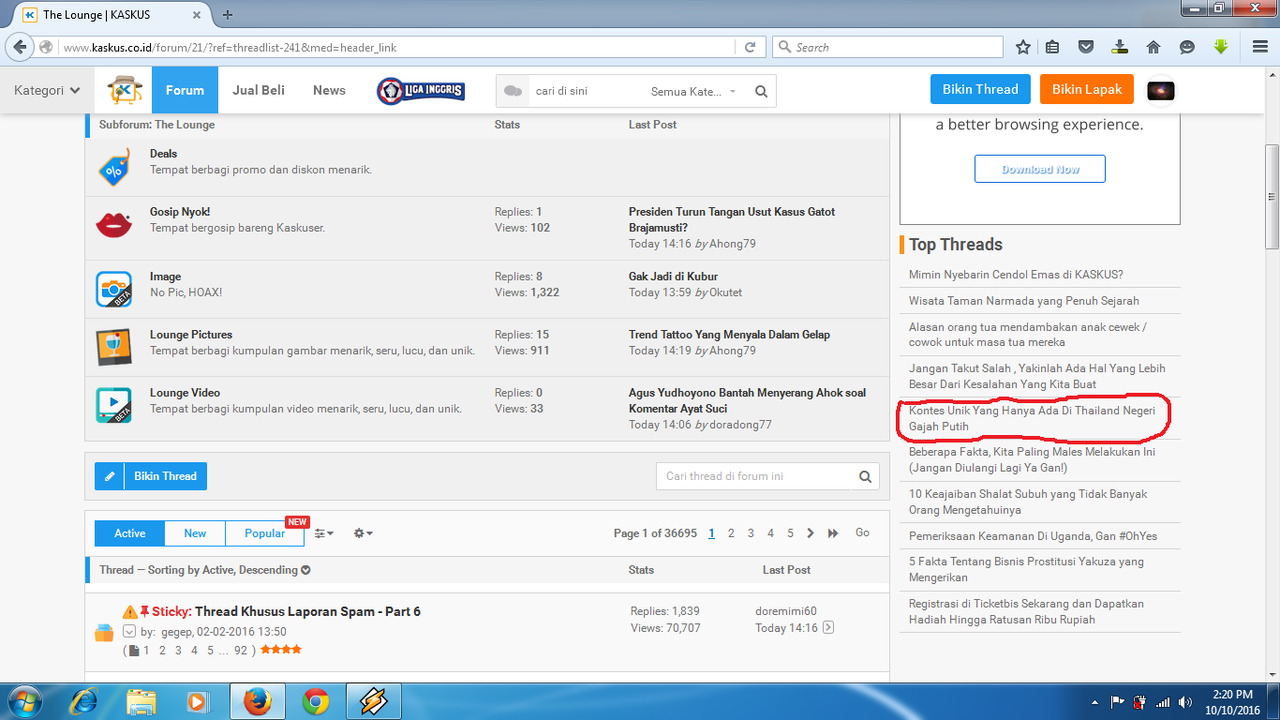Screen dimensions: 1280x720
Task: Click the blue Bikin Thread header button
Action: click(980, 89)
